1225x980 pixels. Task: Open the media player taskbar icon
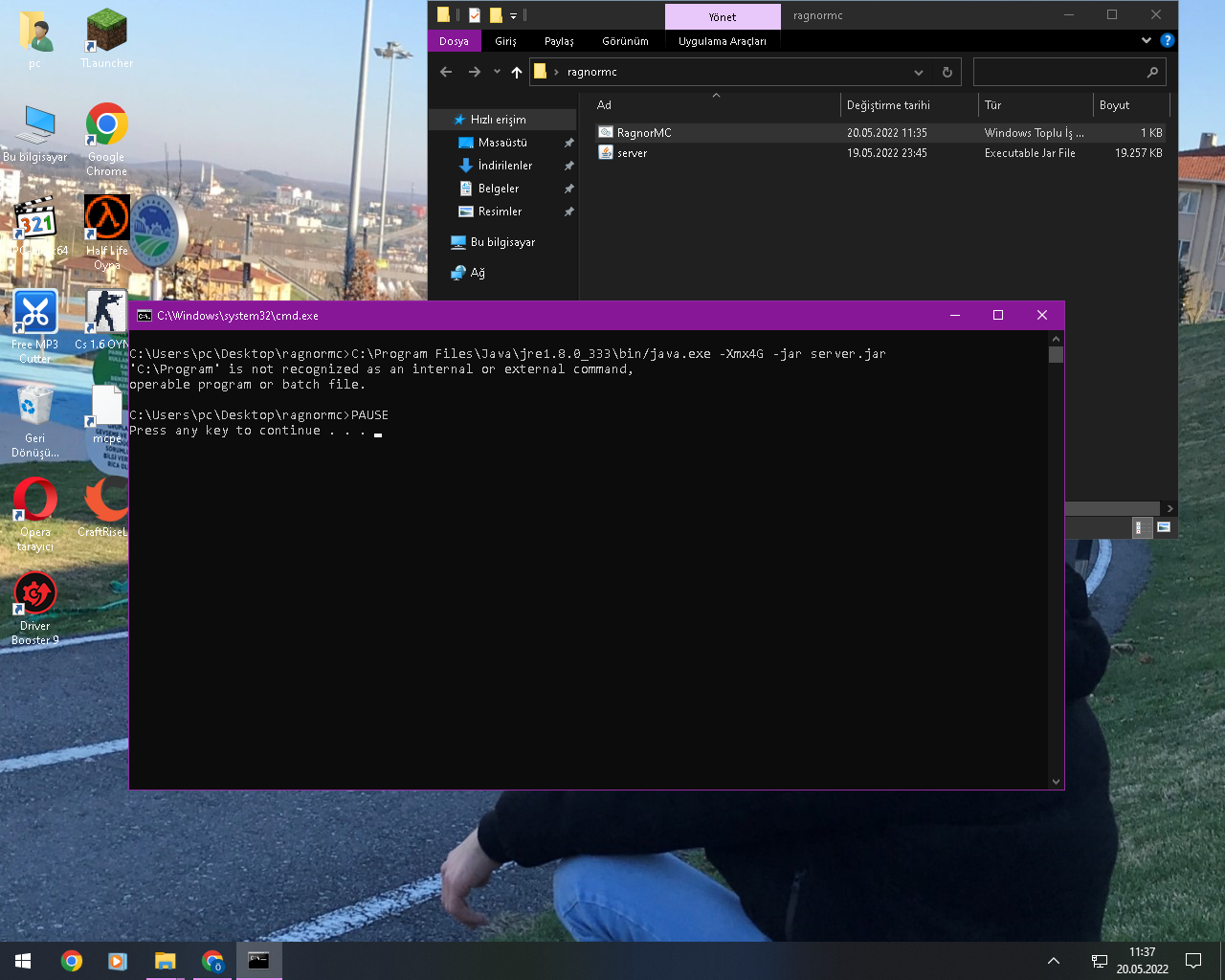point(118,961)
